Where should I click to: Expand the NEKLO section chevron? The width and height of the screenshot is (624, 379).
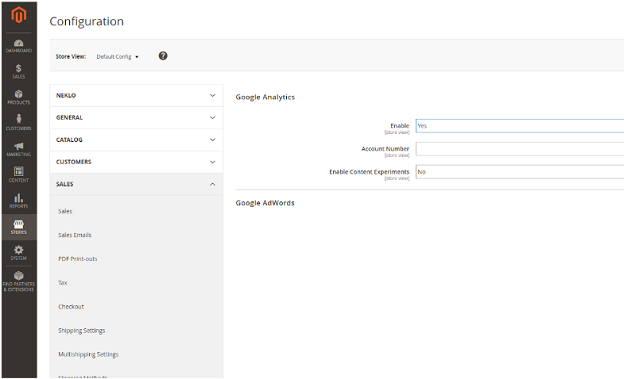click(x=213, y=96)
